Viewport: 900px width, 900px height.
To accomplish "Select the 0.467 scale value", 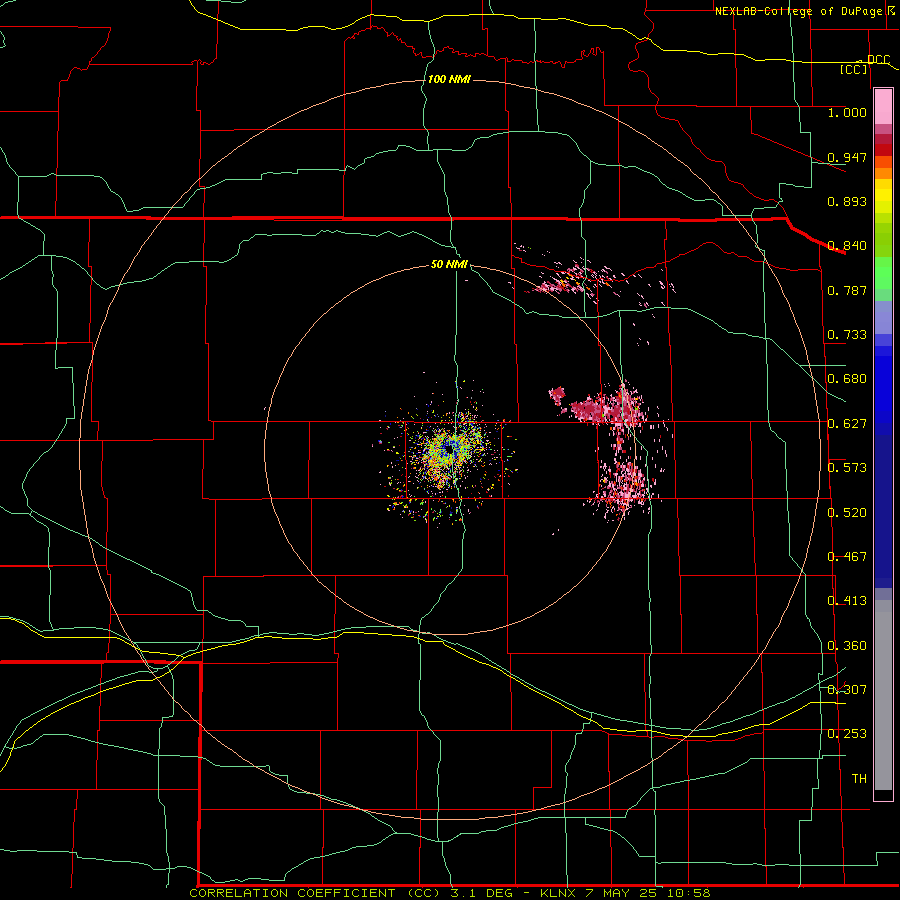I will pyautogui.click(x=847, y=557).
